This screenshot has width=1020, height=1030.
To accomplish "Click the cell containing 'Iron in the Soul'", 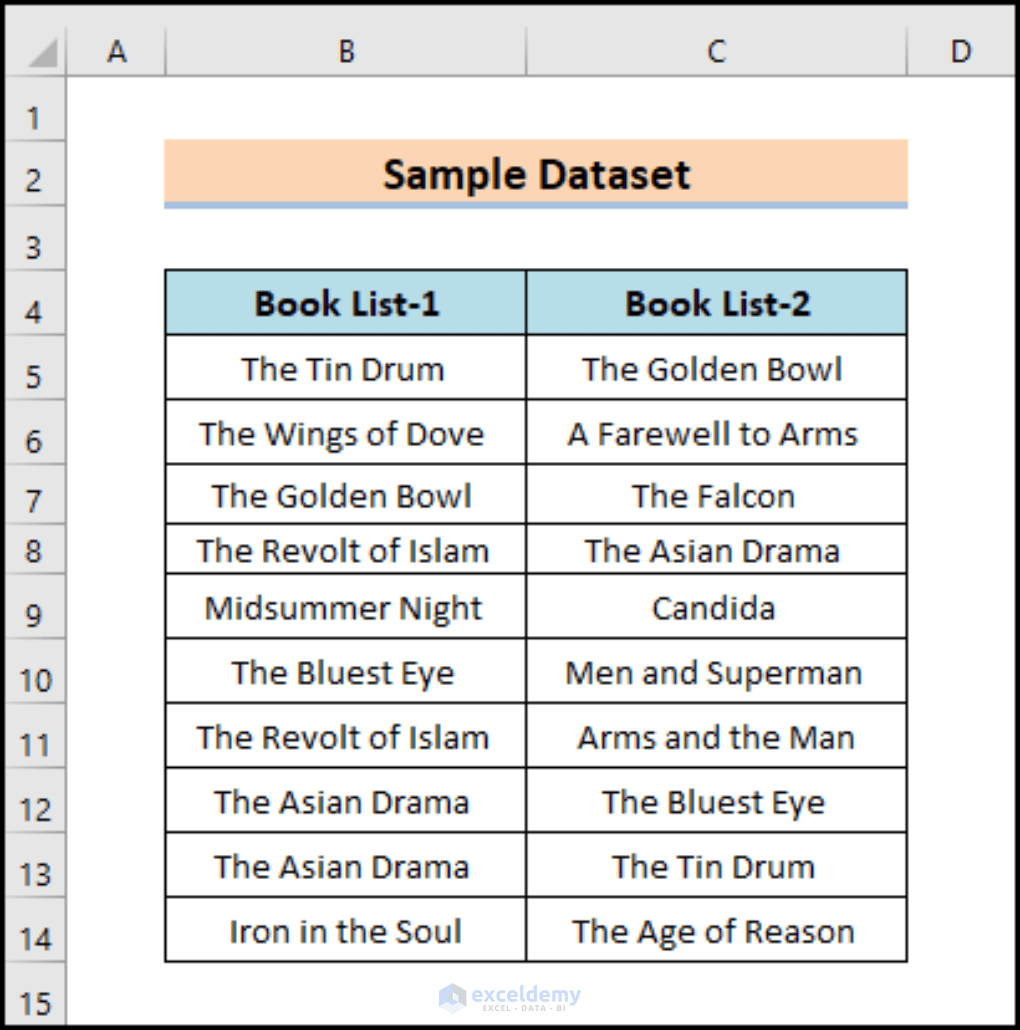I will (344, 930).
